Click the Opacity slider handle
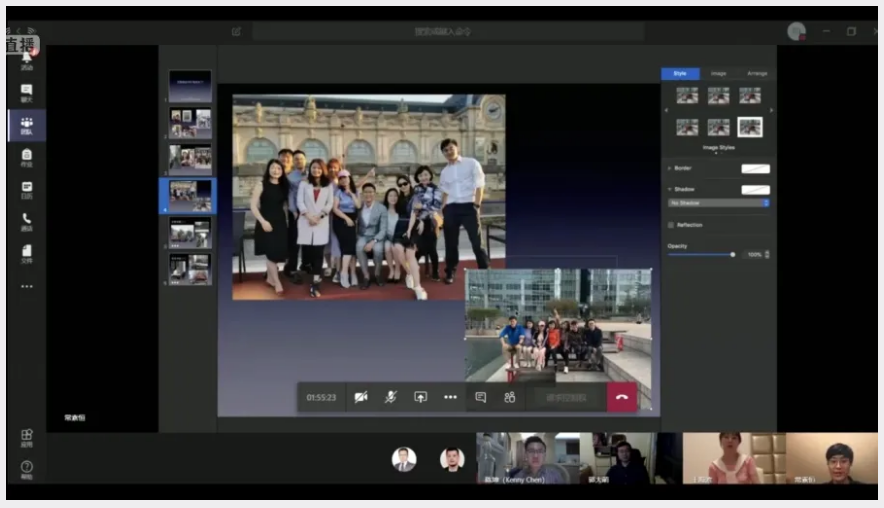 coord(732,254)
